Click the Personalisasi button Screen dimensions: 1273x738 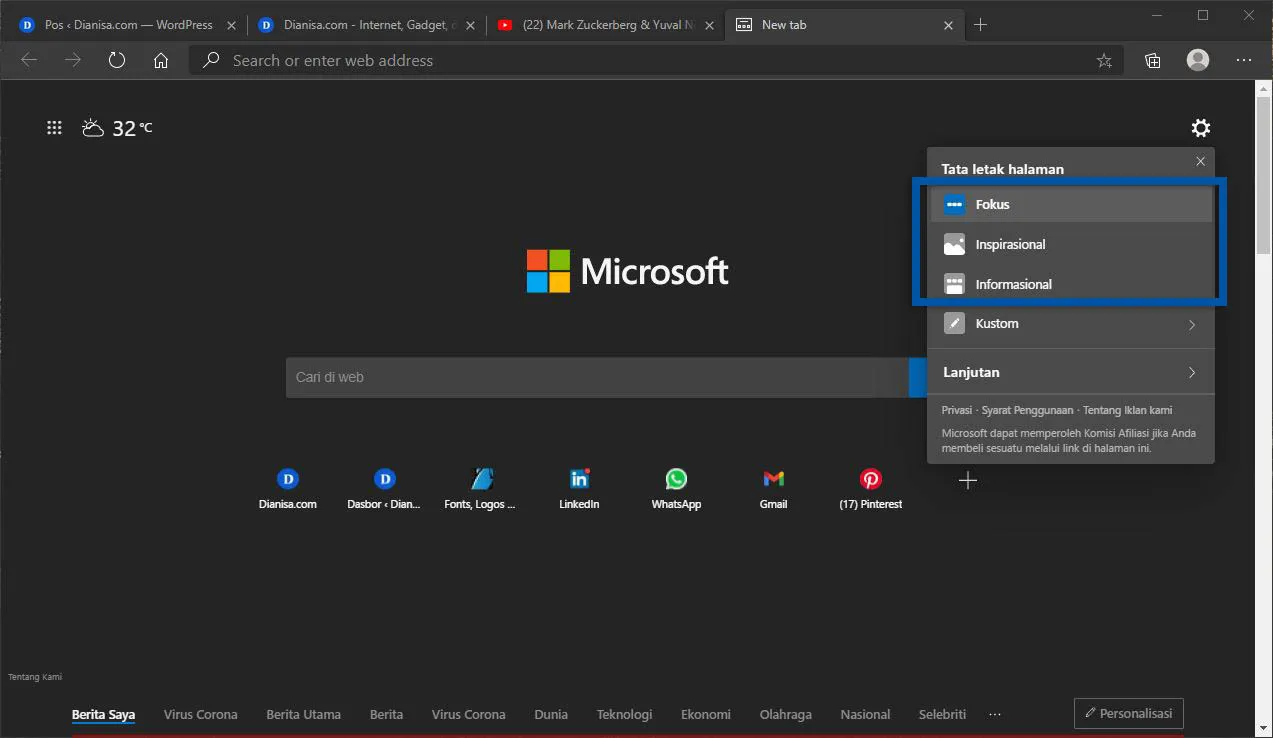[1128, 713]
